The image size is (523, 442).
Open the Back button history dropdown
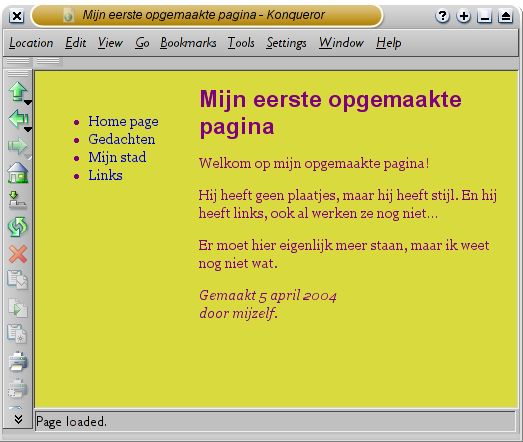coord(28,129)
